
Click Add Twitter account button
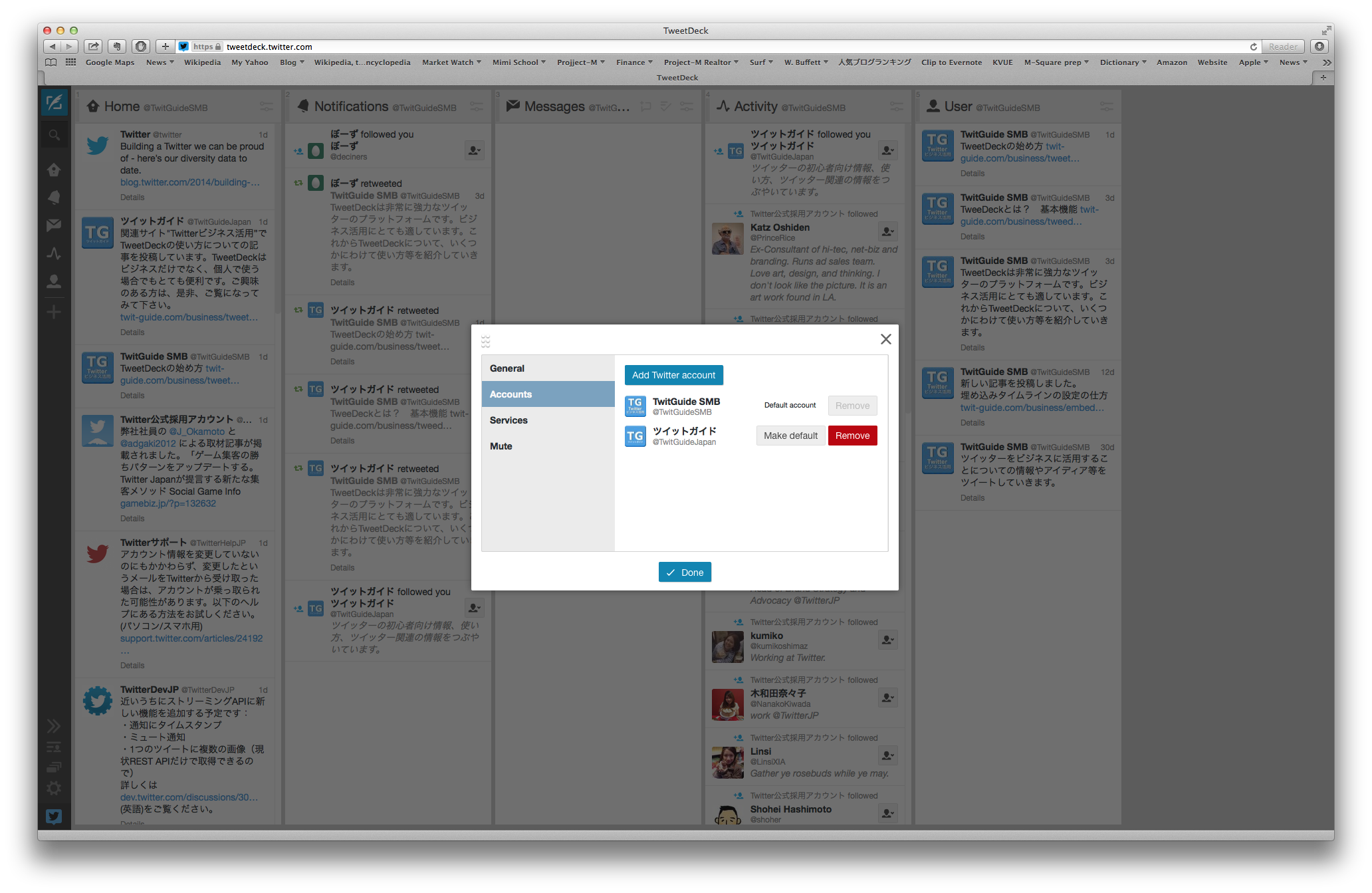[673, 375]
